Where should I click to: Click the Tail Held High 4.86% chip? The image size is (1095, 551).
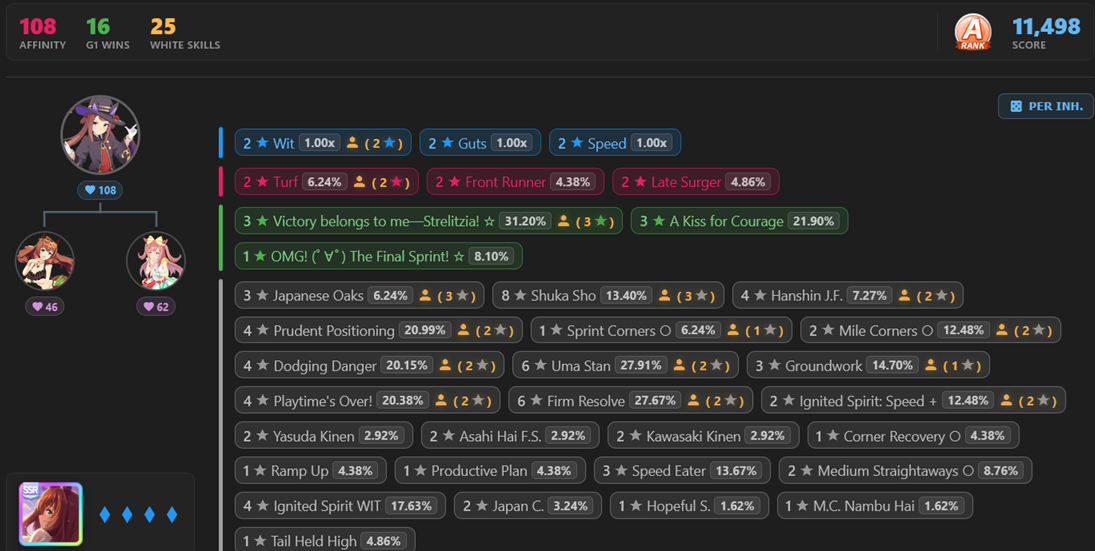[325, 540]
